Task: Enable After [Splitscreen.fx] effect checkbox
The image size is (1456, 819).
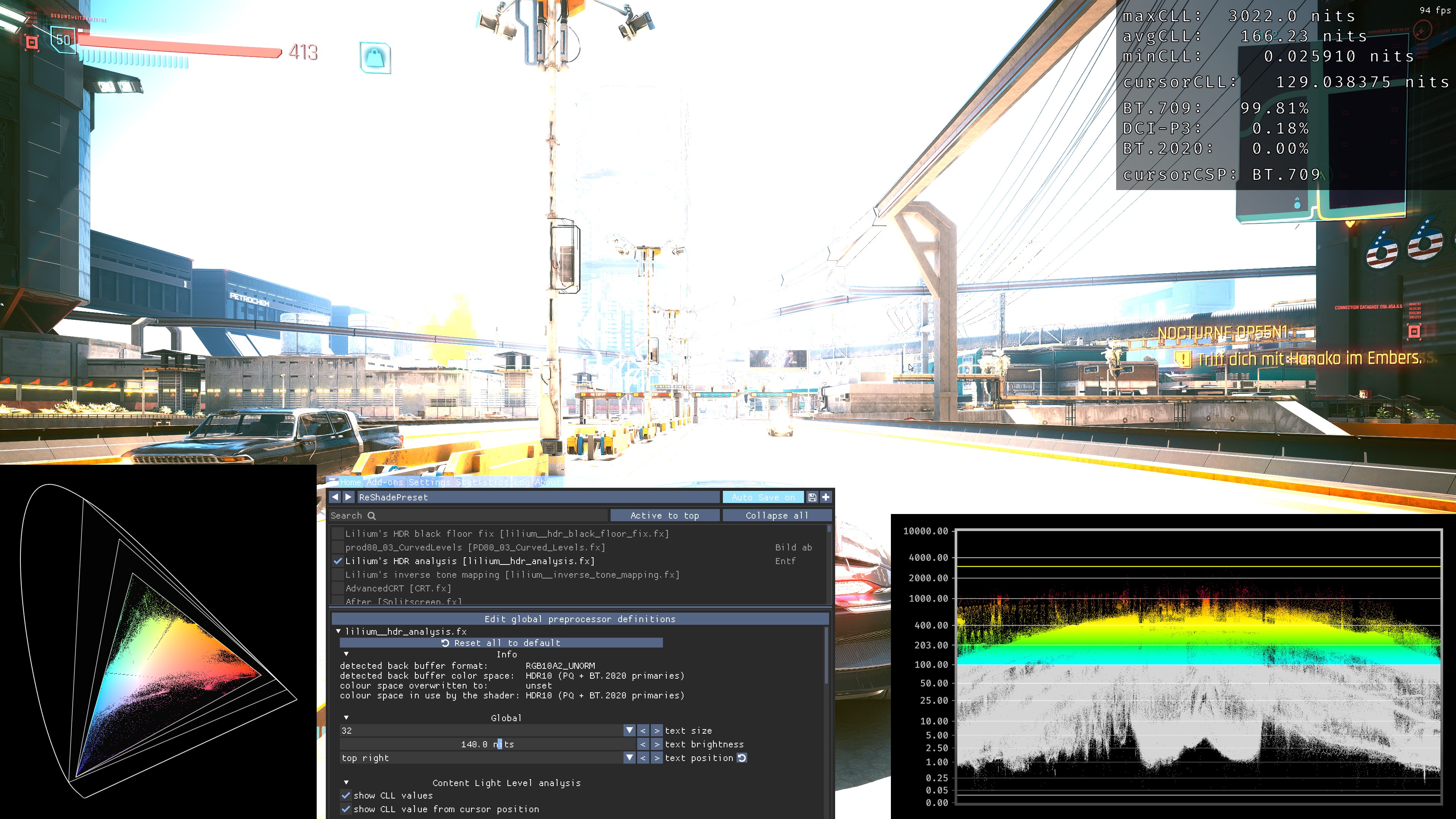Action: pos(338,601)
